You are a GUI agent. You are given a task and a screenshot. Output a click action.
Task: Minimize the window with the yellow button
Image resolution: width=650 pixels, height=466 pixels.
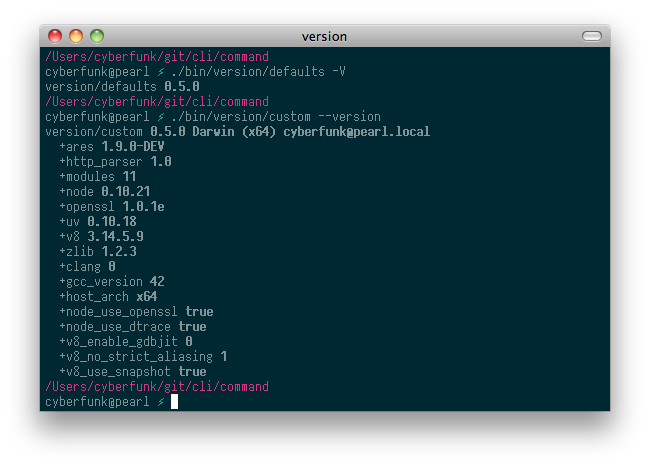(76, 36)
